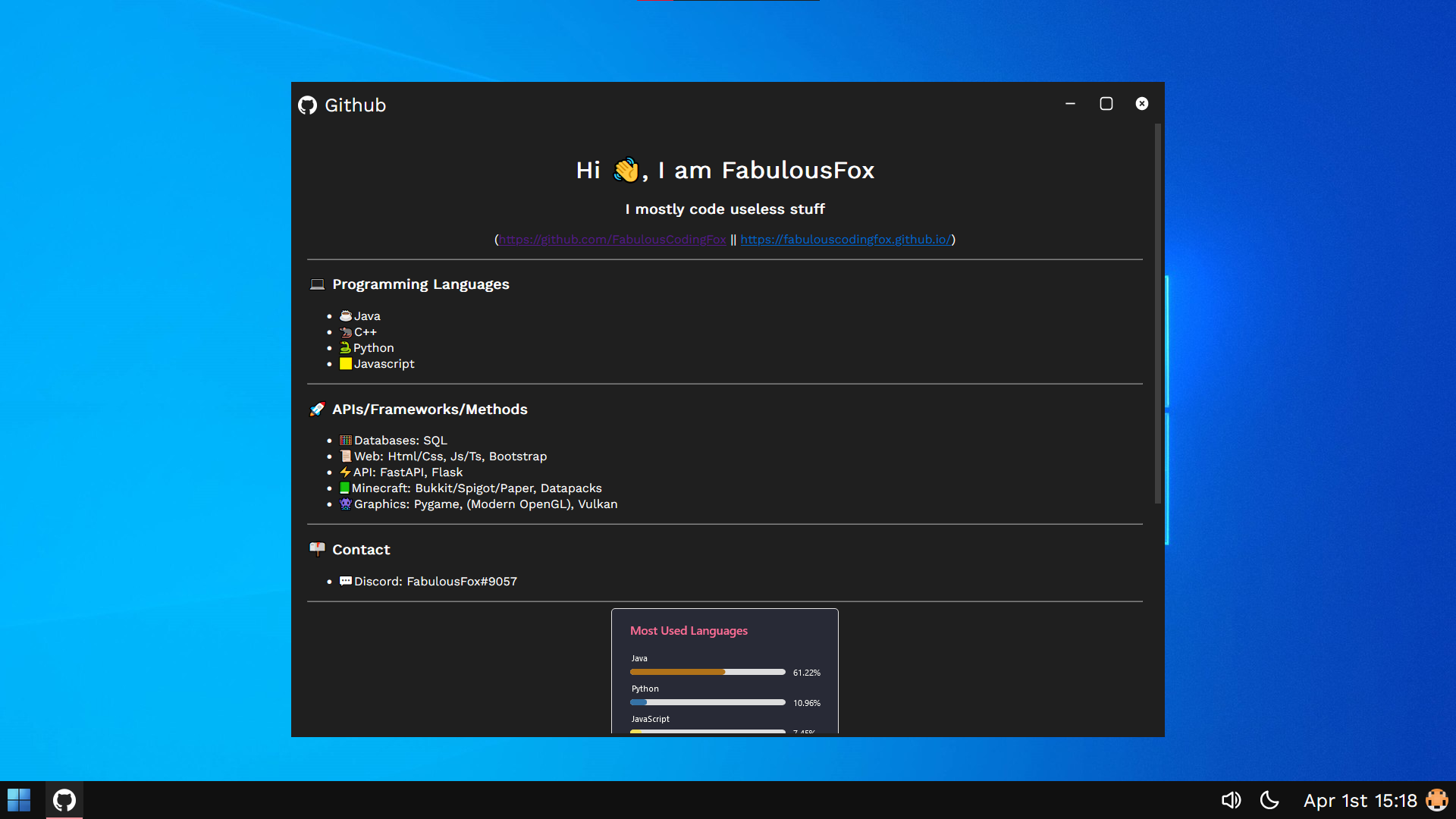
Task: Click the Java usage progress bar
Action: [x=708, y=672]
